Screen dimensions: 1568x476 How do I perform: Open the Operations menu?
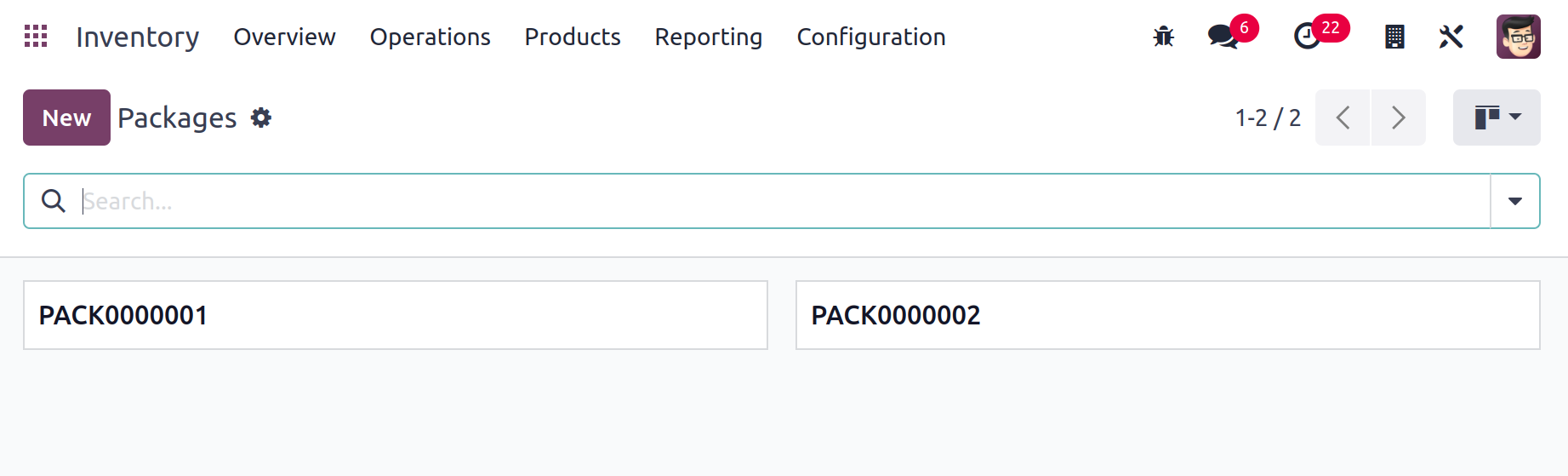coord(430,37)
